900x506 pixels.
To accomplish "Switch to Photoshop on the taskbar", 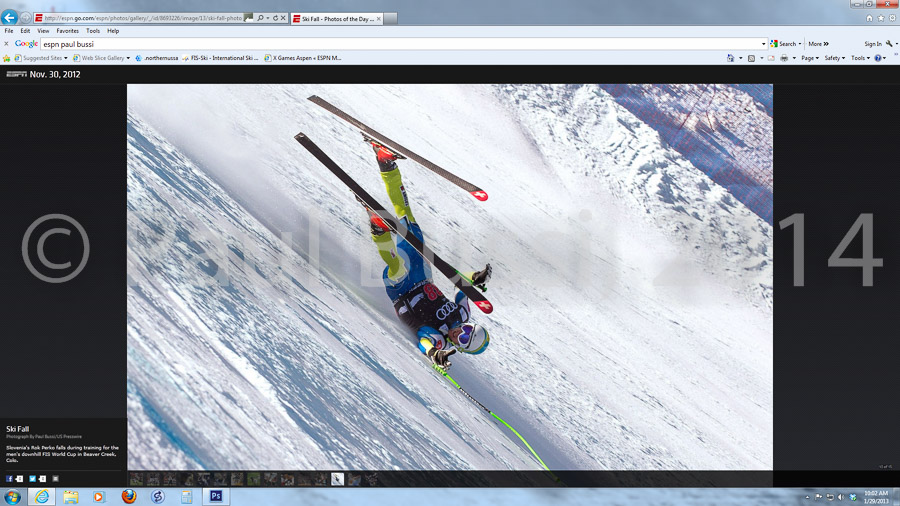I will [x=216, y=497].
